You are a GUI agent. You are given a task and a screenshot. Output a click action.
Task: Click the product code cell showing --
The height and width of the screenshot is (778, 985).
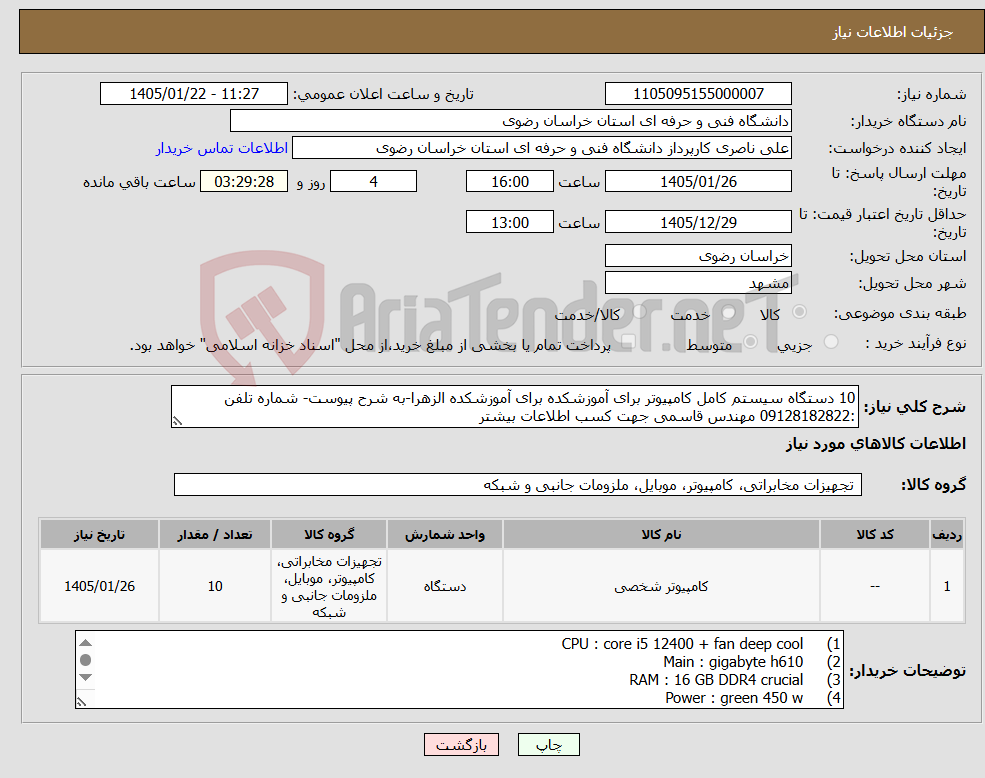pyautogui.click(x=874, y=586)
